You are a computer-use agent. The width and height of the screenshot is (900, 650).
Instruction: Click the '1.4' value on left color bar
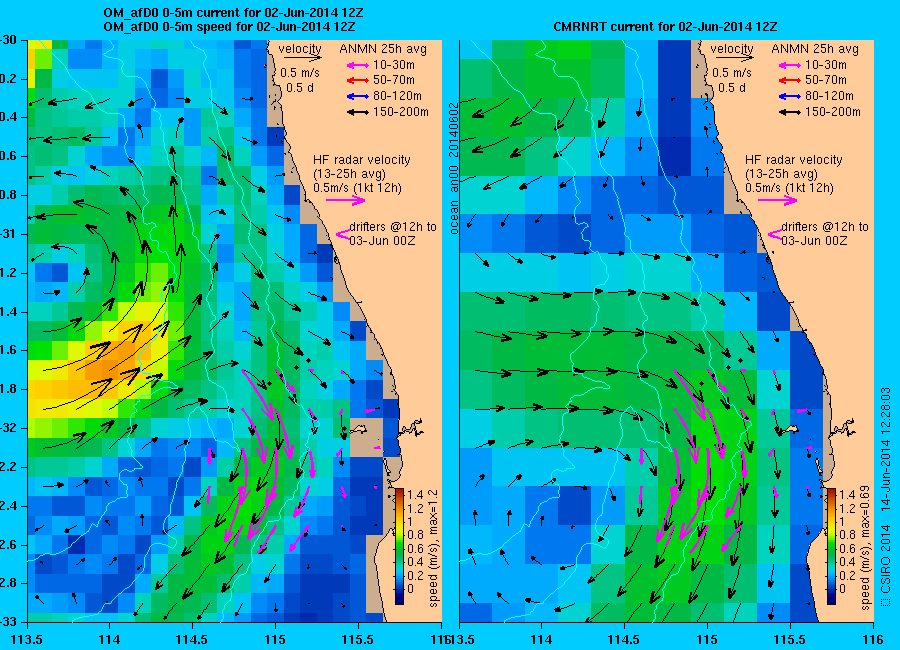click(x=414, y=495)
